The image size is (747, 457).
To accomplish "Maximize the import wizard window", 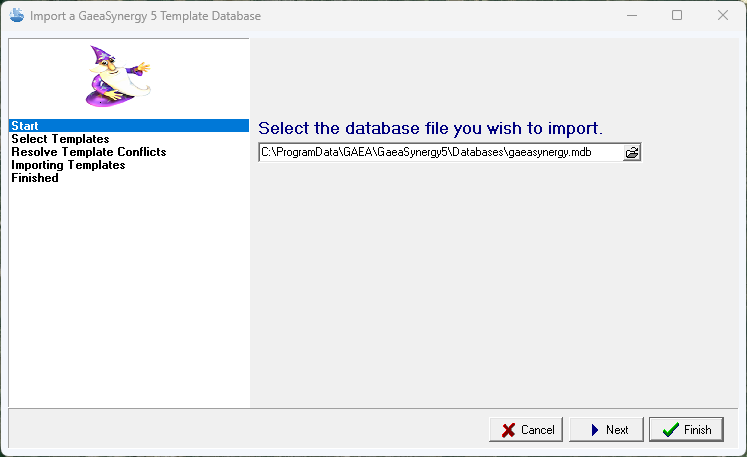I will pos(677,16).
